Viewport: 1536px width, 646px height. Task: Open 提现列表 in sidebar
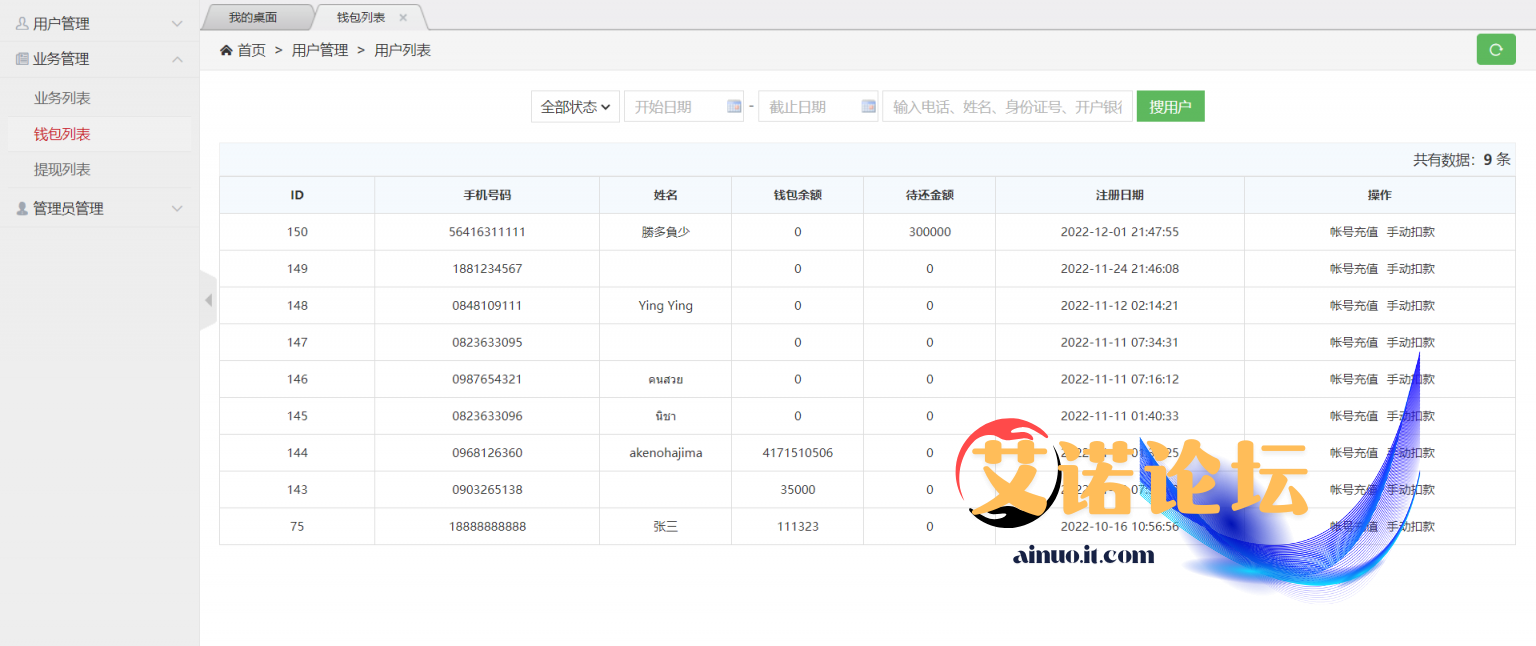click(63, 170)
